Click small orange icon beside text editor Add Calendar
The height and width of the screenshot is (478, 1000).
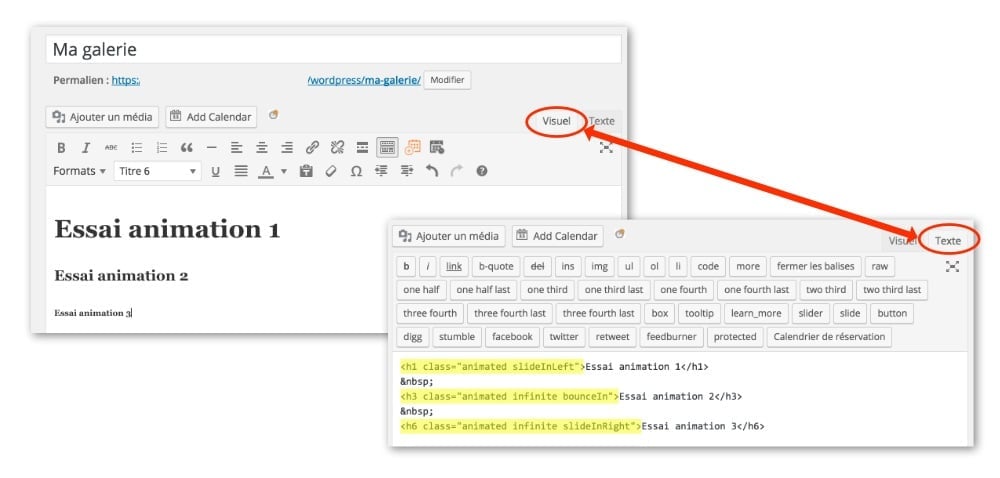[619, 234]
